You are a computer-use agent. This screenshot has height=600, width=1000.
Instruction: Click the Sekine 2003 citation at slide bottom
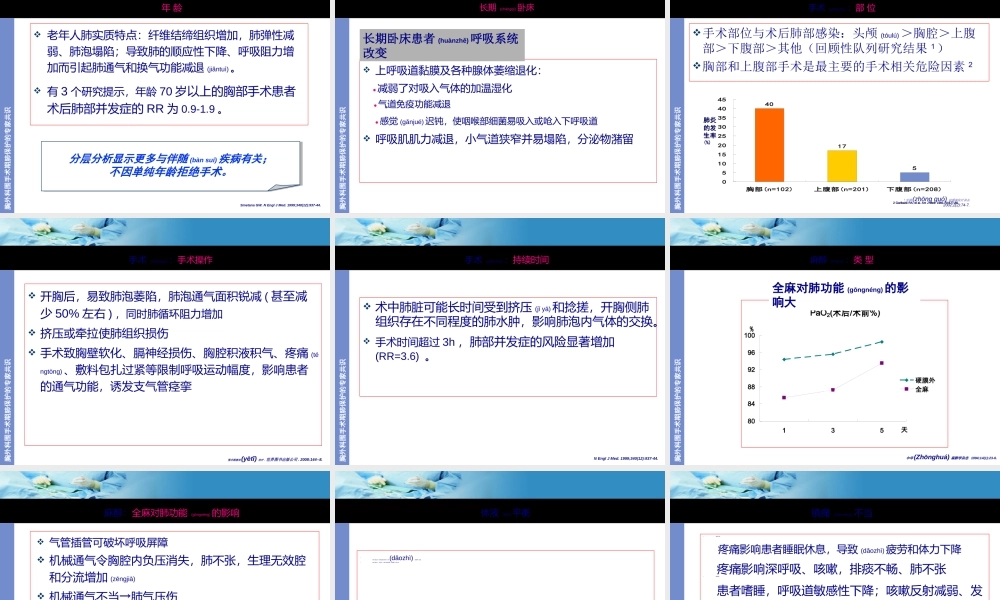(x=280, y=204)
